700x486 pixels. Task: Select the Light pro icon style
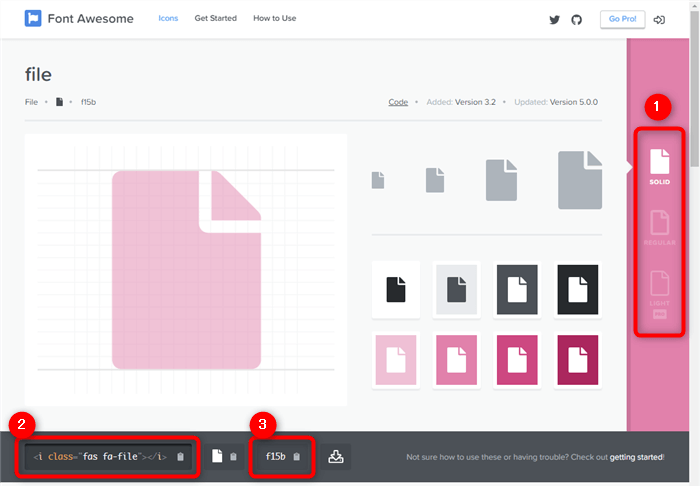pyautogui.click(x=658, y=295)
